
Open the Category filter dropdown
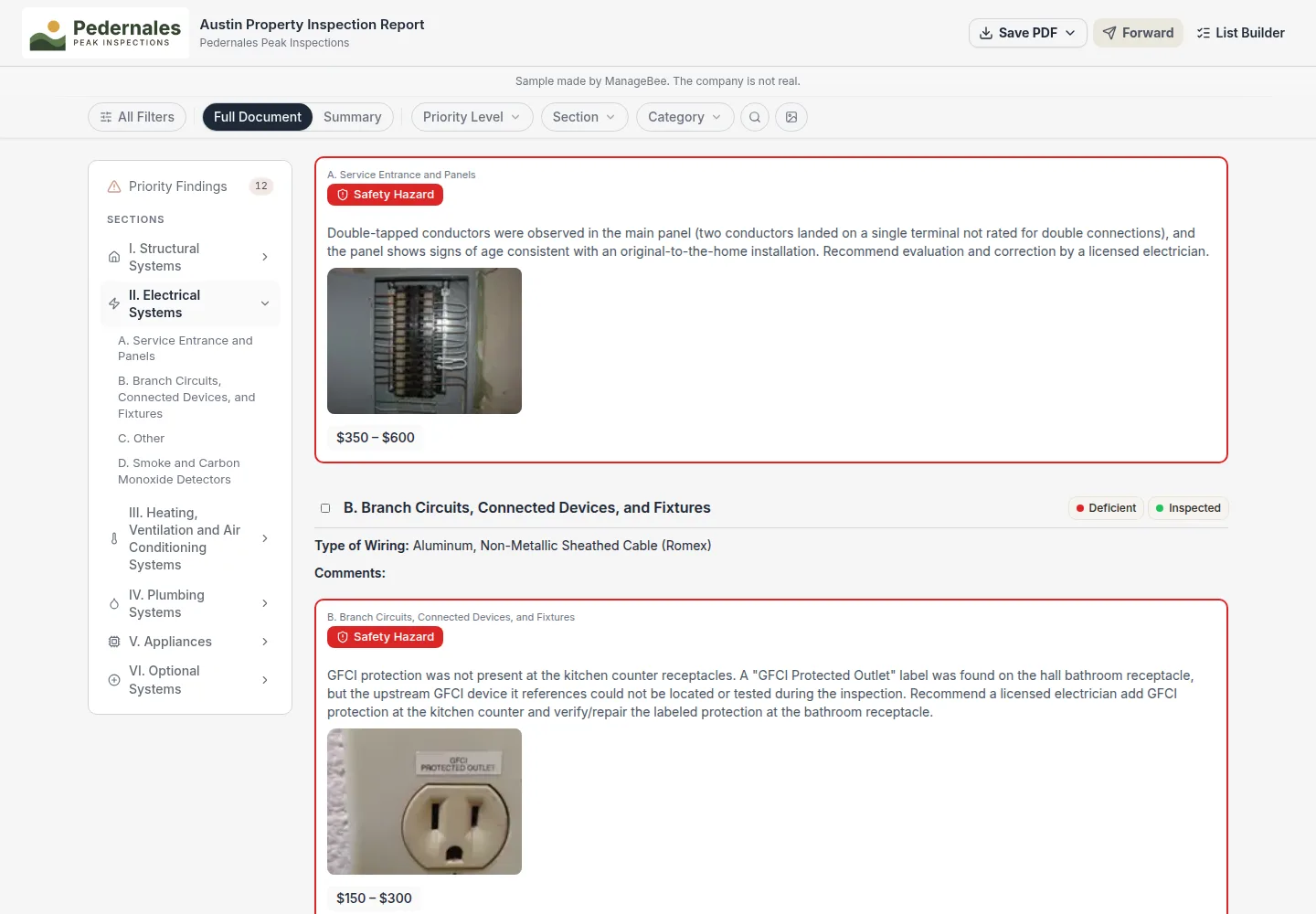click(x=685, y=117)
